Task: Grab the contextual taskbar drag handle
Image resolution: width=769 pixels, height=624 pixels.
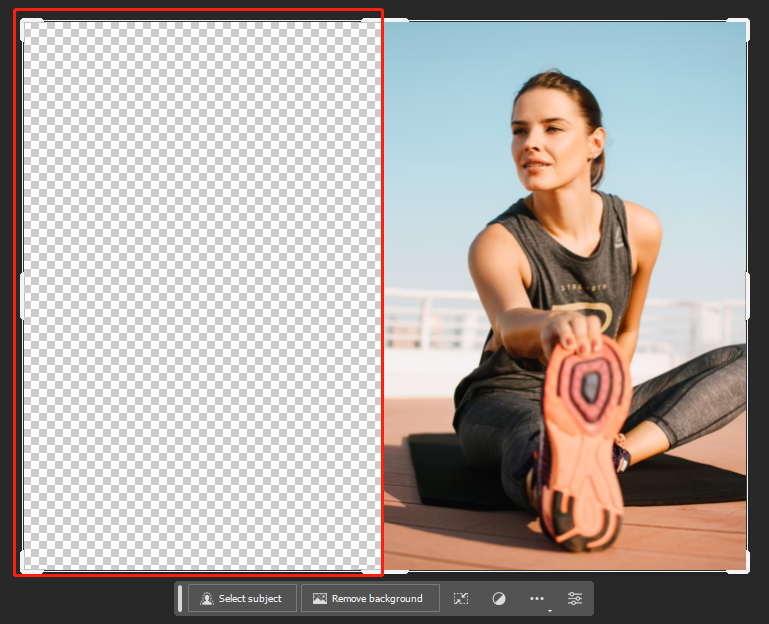Action: tap(180, 598)
